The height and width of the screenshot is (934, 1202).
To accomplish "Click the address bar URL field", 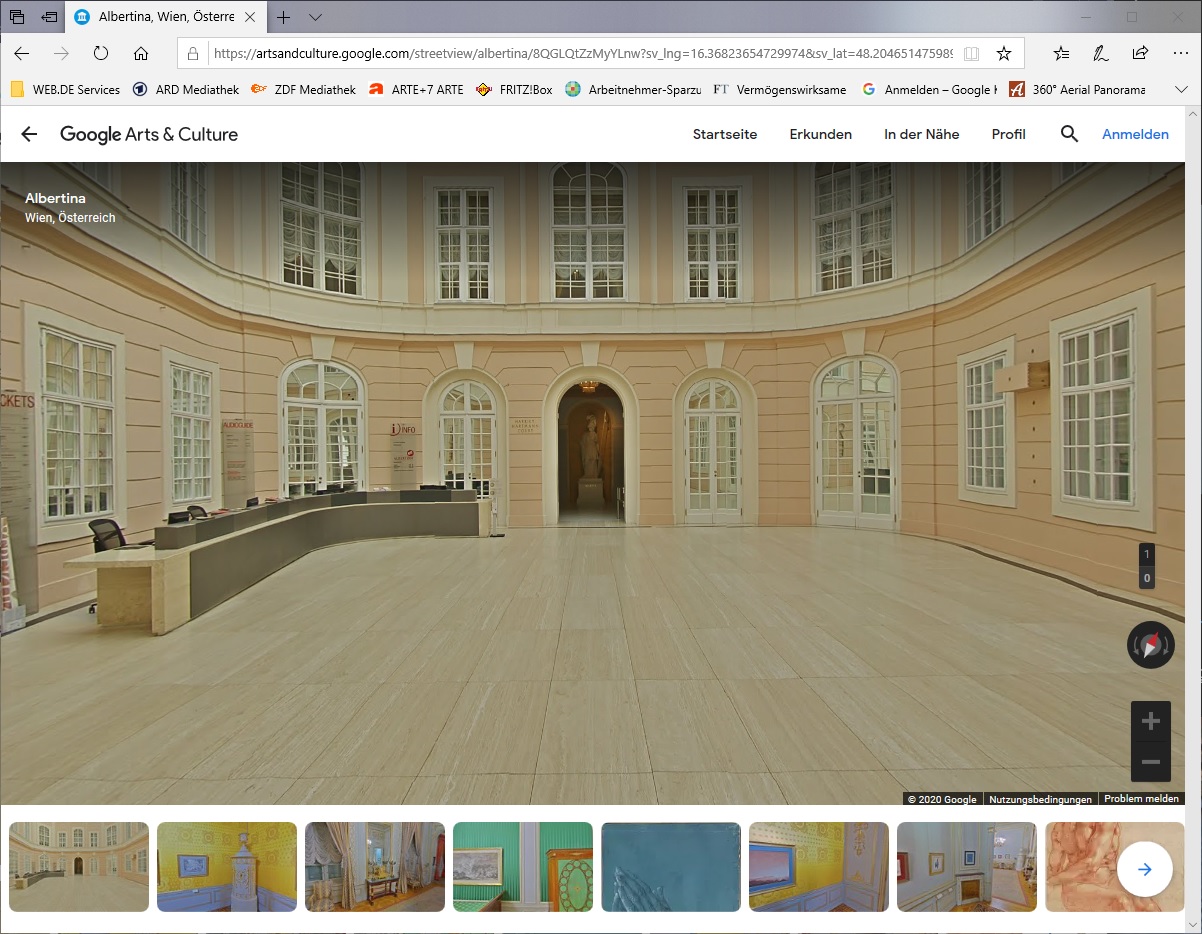I will pos(580,53).
